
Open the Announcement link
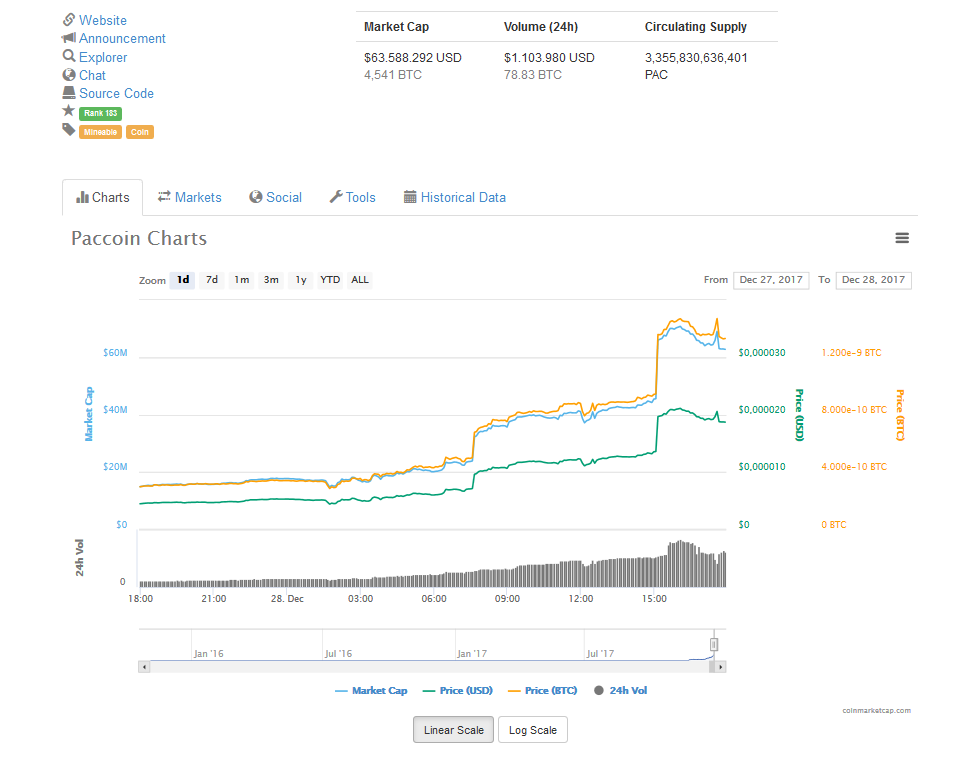point(122,39)
